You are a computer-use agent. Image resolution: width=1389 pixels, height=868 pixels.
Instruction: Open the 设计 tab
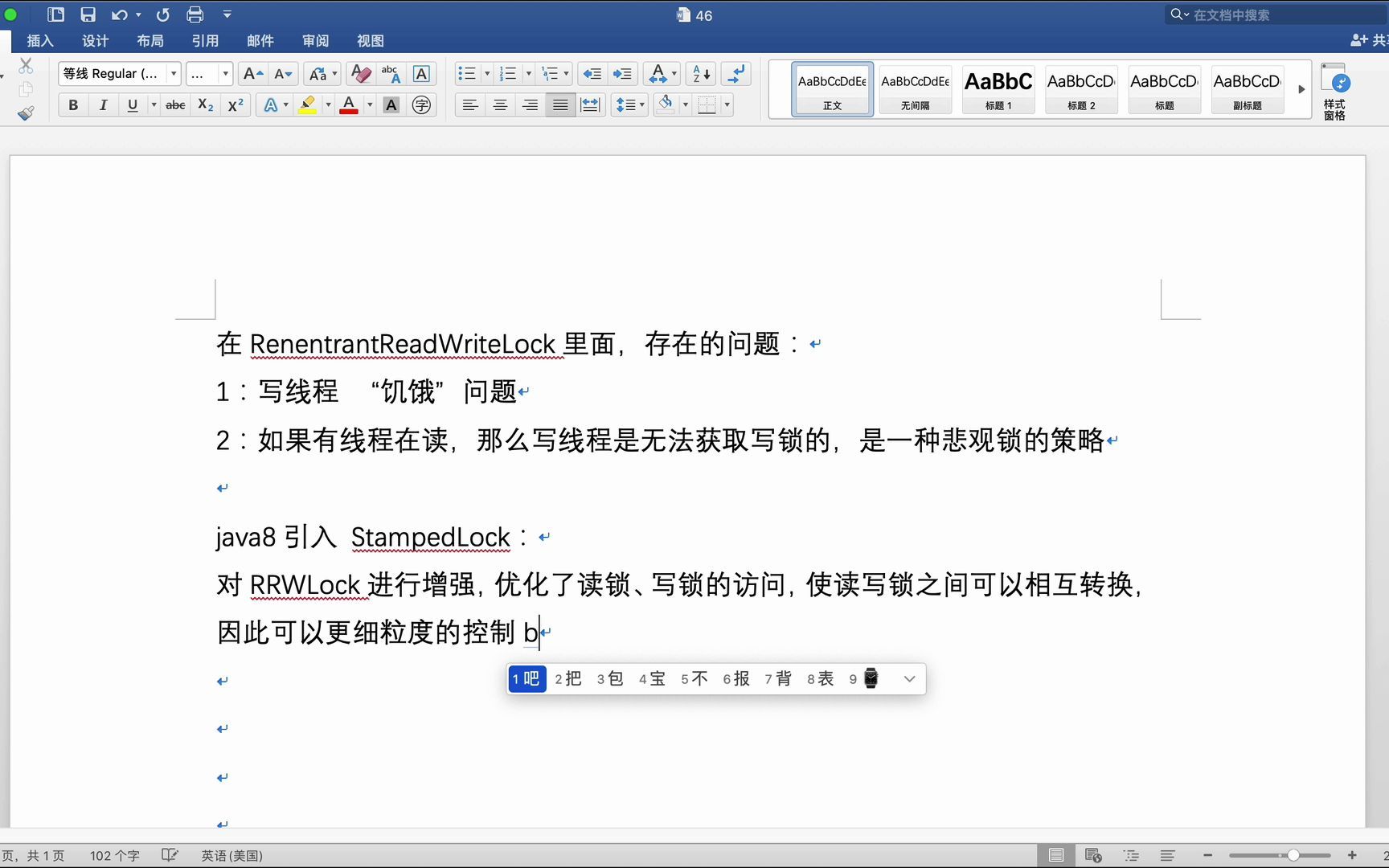click(95, 40)
